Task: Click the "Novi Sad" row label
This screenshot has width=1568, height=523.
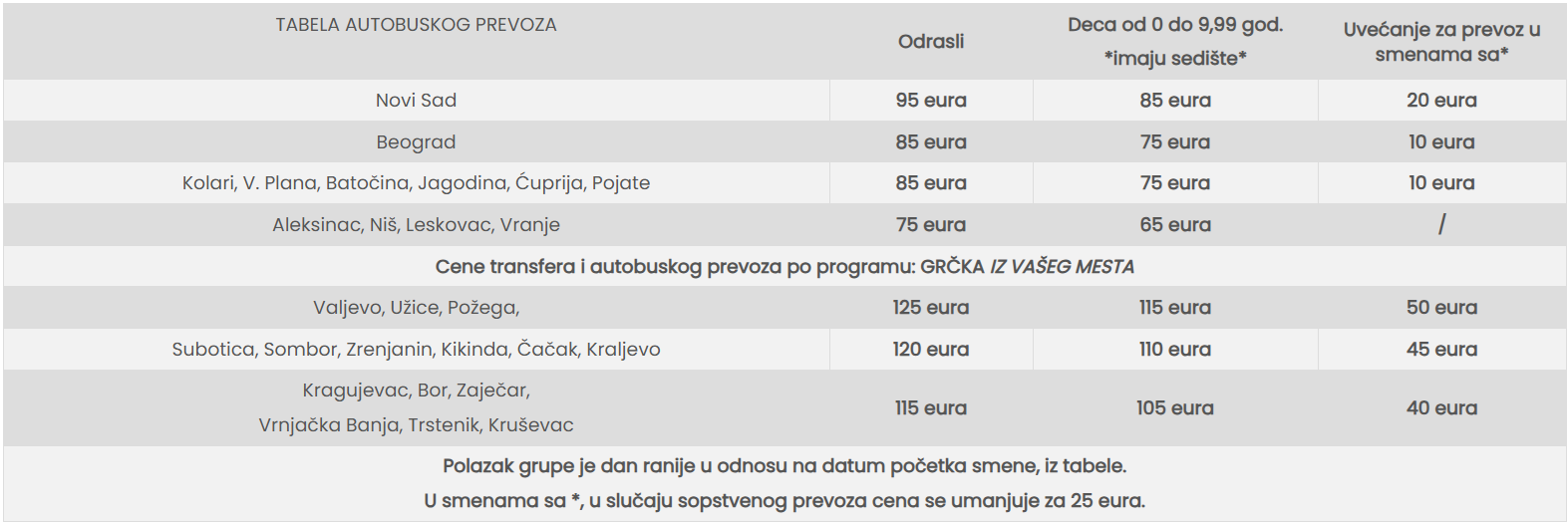Action: click(416, 101)
